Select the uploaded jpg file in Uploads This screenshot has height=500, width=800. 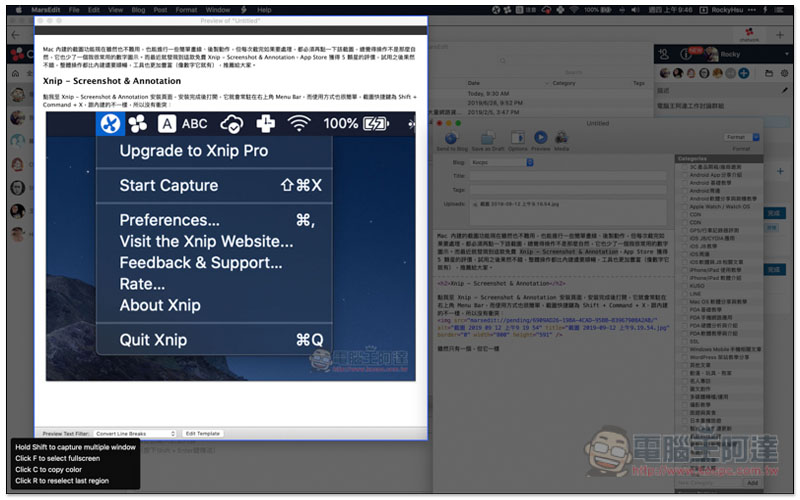(x=515, y=204)
